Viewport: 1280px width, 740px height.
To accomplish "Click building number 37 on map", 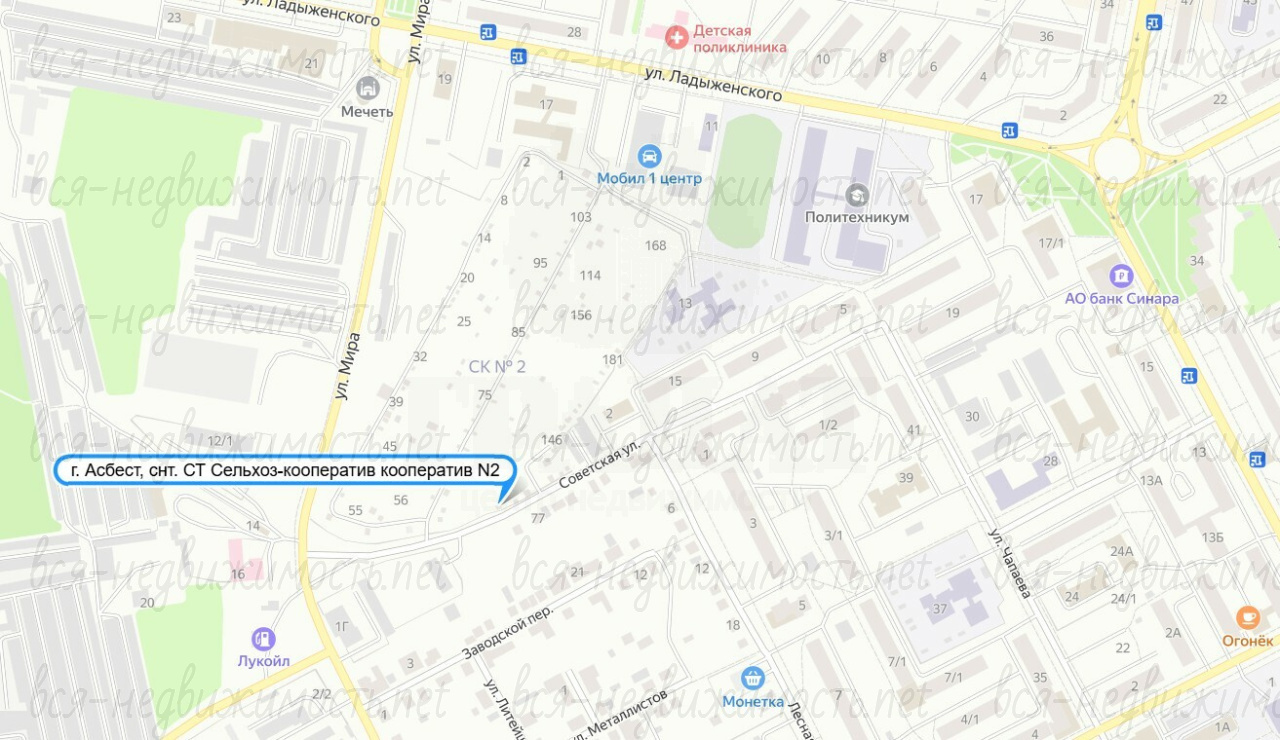I will [940, 609].
